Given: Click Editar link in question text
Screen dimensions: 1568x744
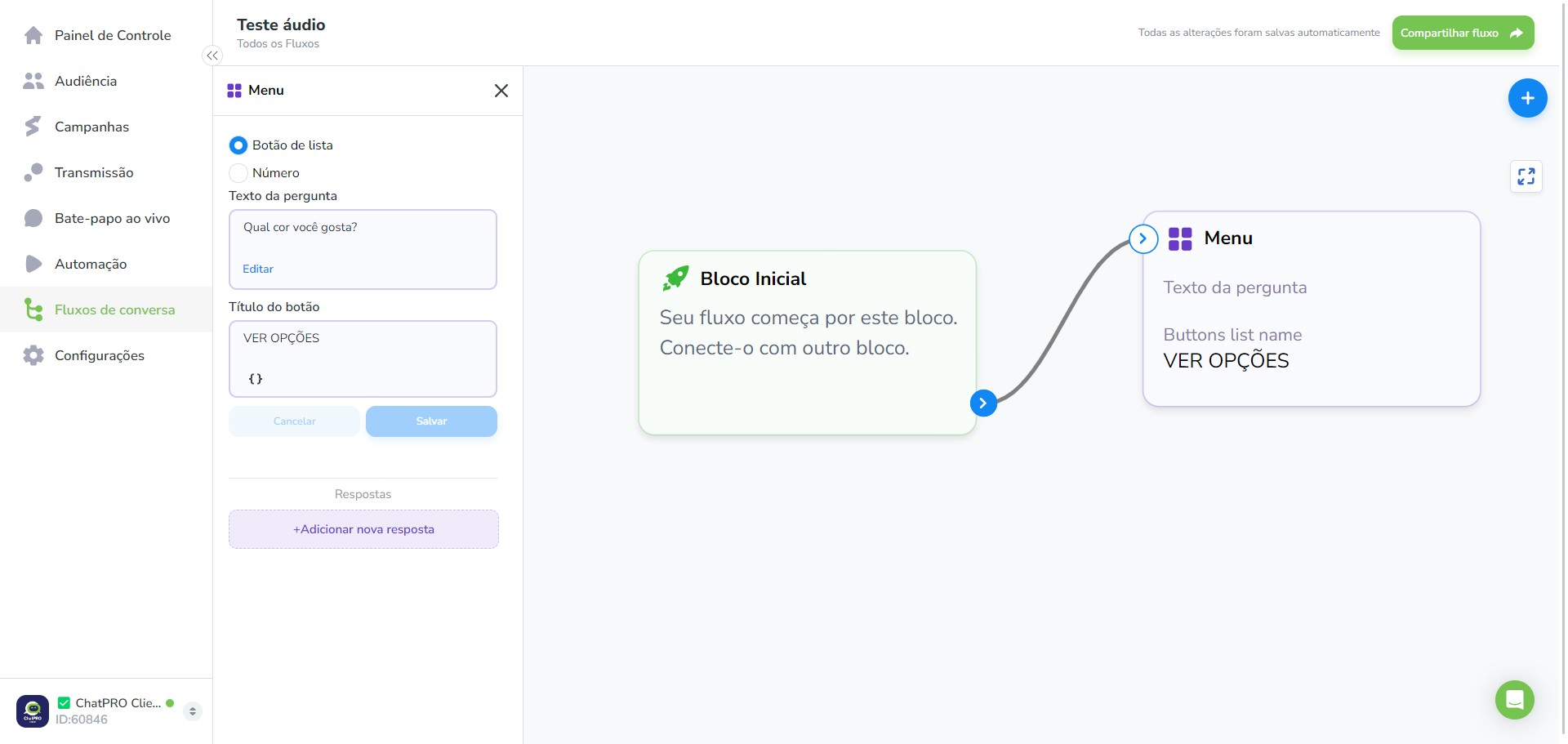Looking at the screenshot, I should pos(258,269).
